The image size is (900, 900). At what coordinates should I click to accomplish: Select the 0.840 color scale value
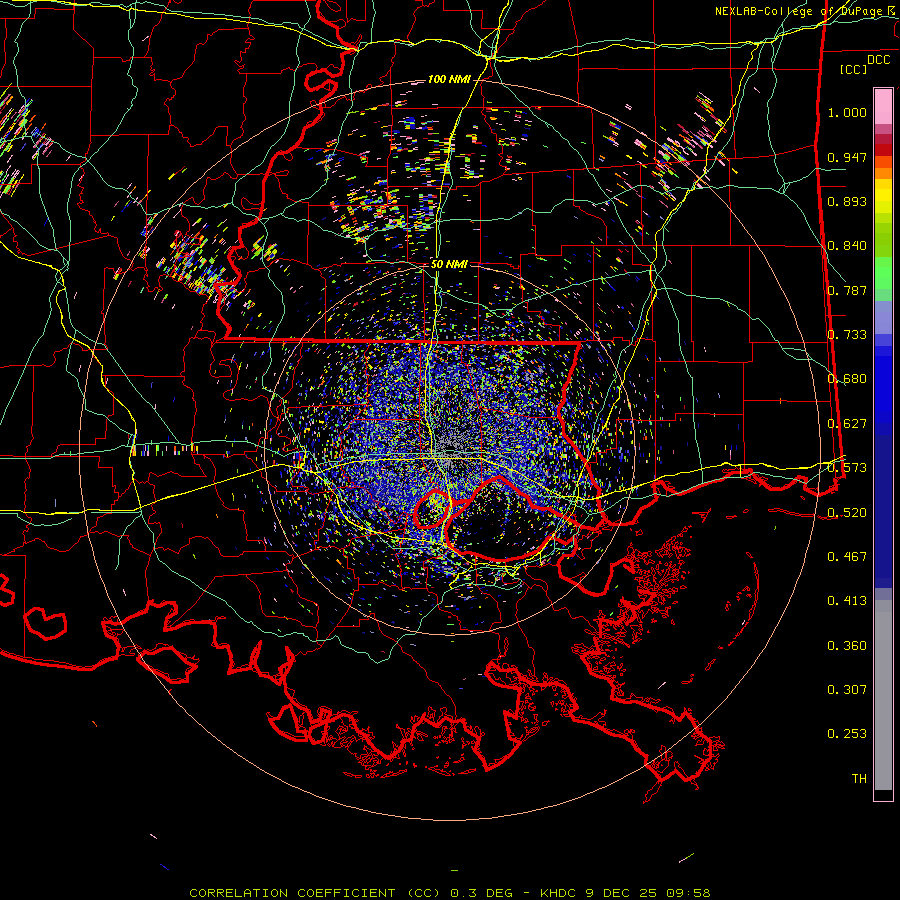click(x=847, y=246)
